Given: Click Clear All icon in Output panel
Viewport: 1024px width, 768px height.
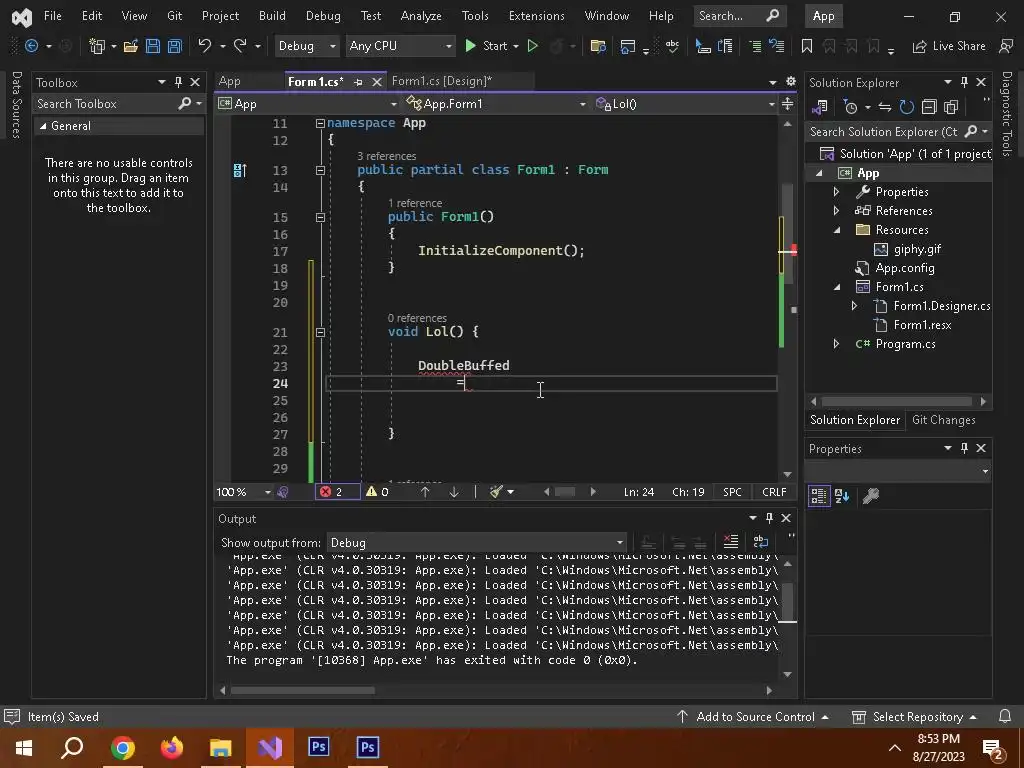Looking at the screenshot, I should 731,542.
